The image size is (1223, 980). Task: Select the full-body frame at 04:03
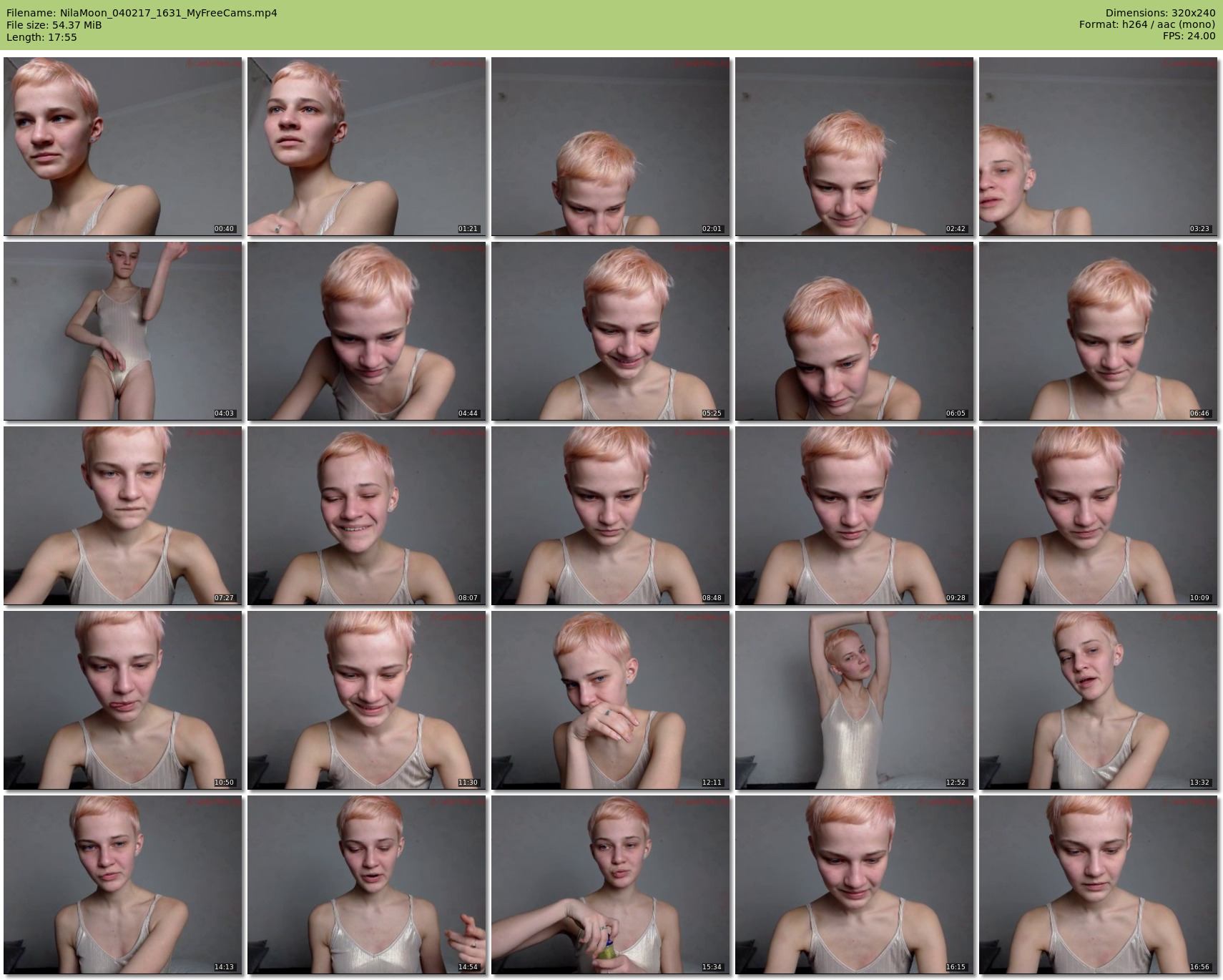point(123,331)
